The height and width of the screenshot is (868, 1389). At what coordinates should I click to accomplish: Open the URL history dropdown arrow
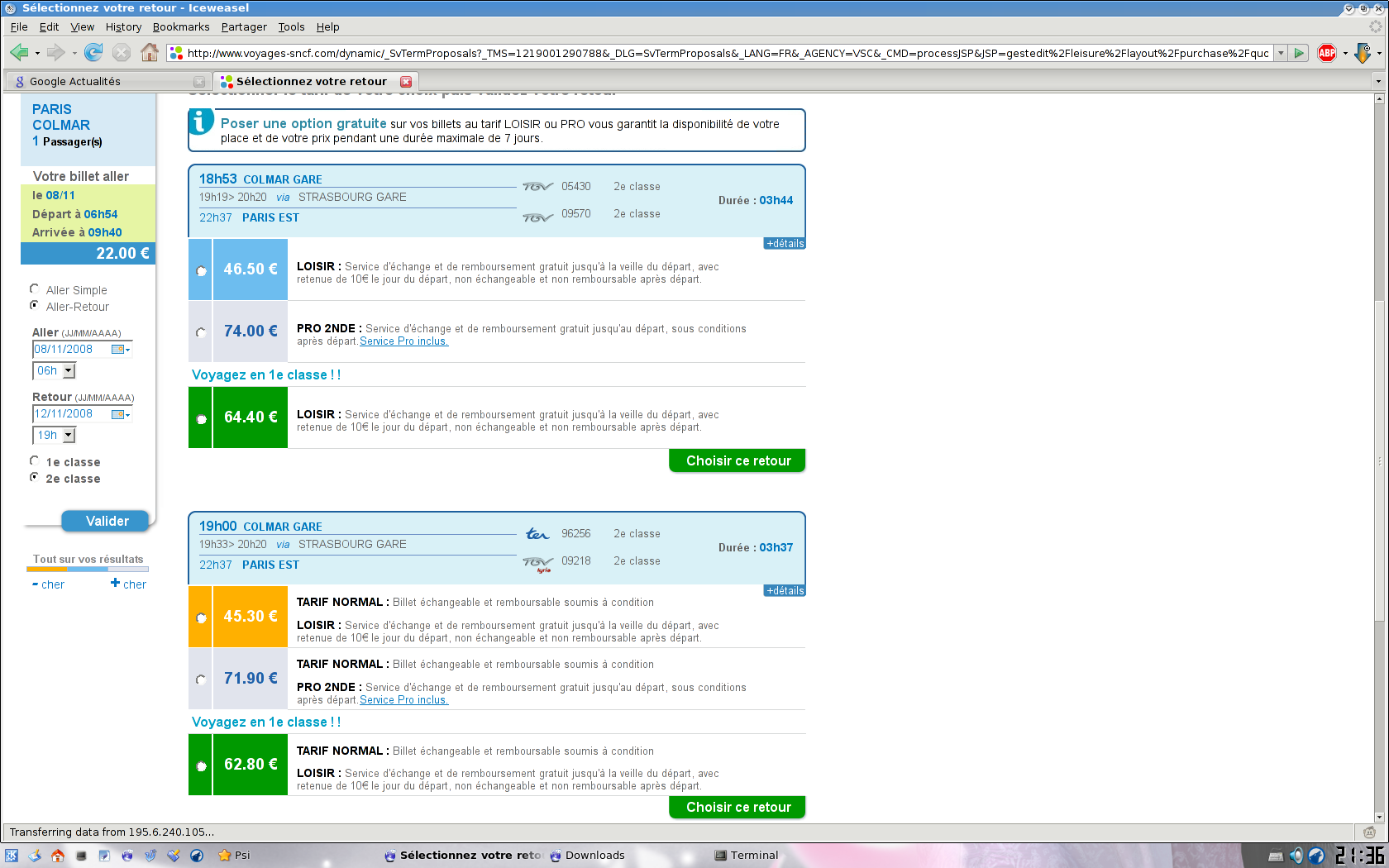pyautogui.click(x=1281, y=53)
